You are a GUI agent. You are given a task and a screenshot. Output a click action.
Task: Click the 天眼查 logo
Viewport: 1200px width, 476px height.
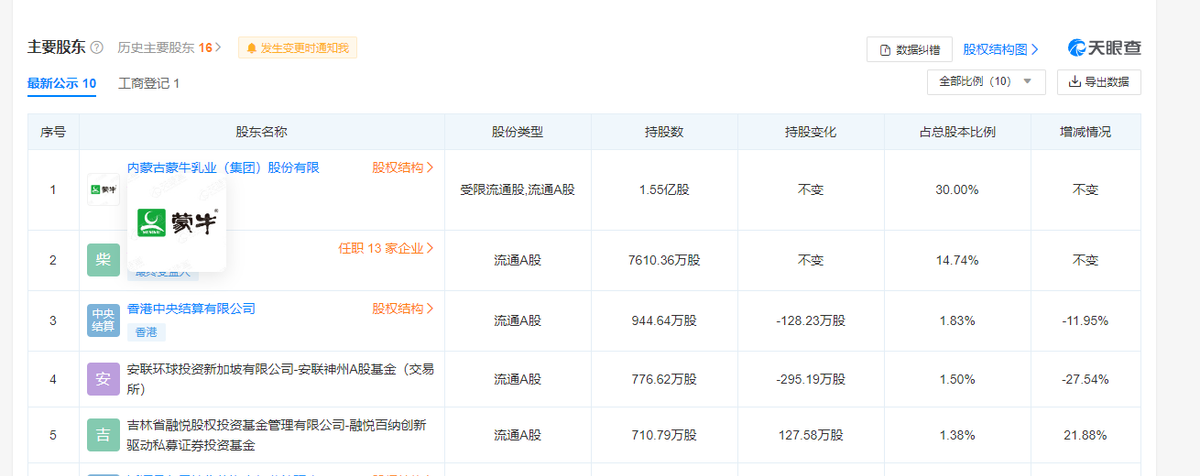(x=1104, y=48)
